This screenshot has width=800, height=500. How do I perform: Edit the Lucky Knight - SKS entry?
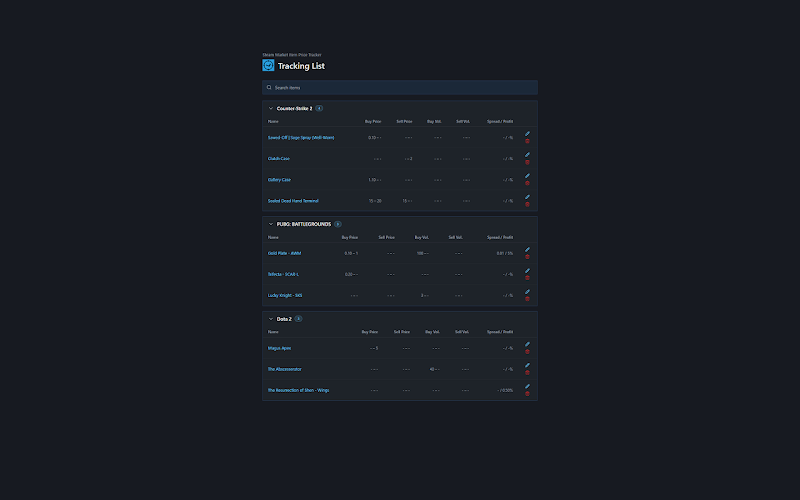pyautogui.click(x=527, y=291)
